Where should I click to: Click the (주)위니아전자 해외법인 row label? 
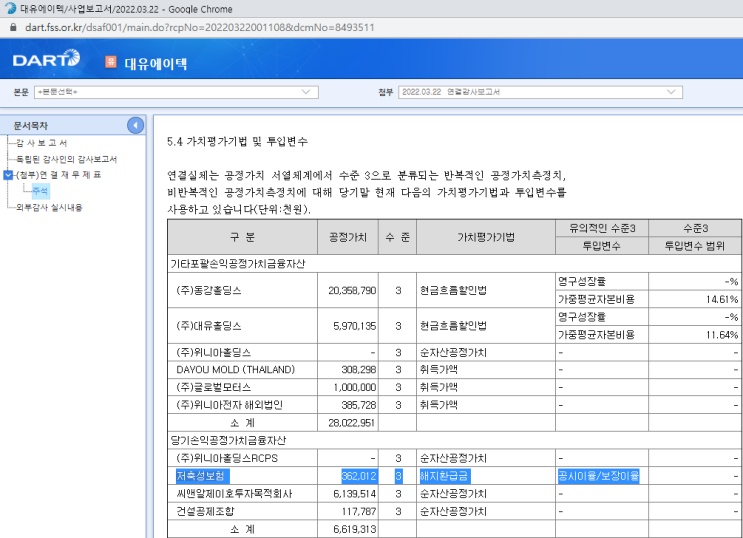click(x=229, y=405)
